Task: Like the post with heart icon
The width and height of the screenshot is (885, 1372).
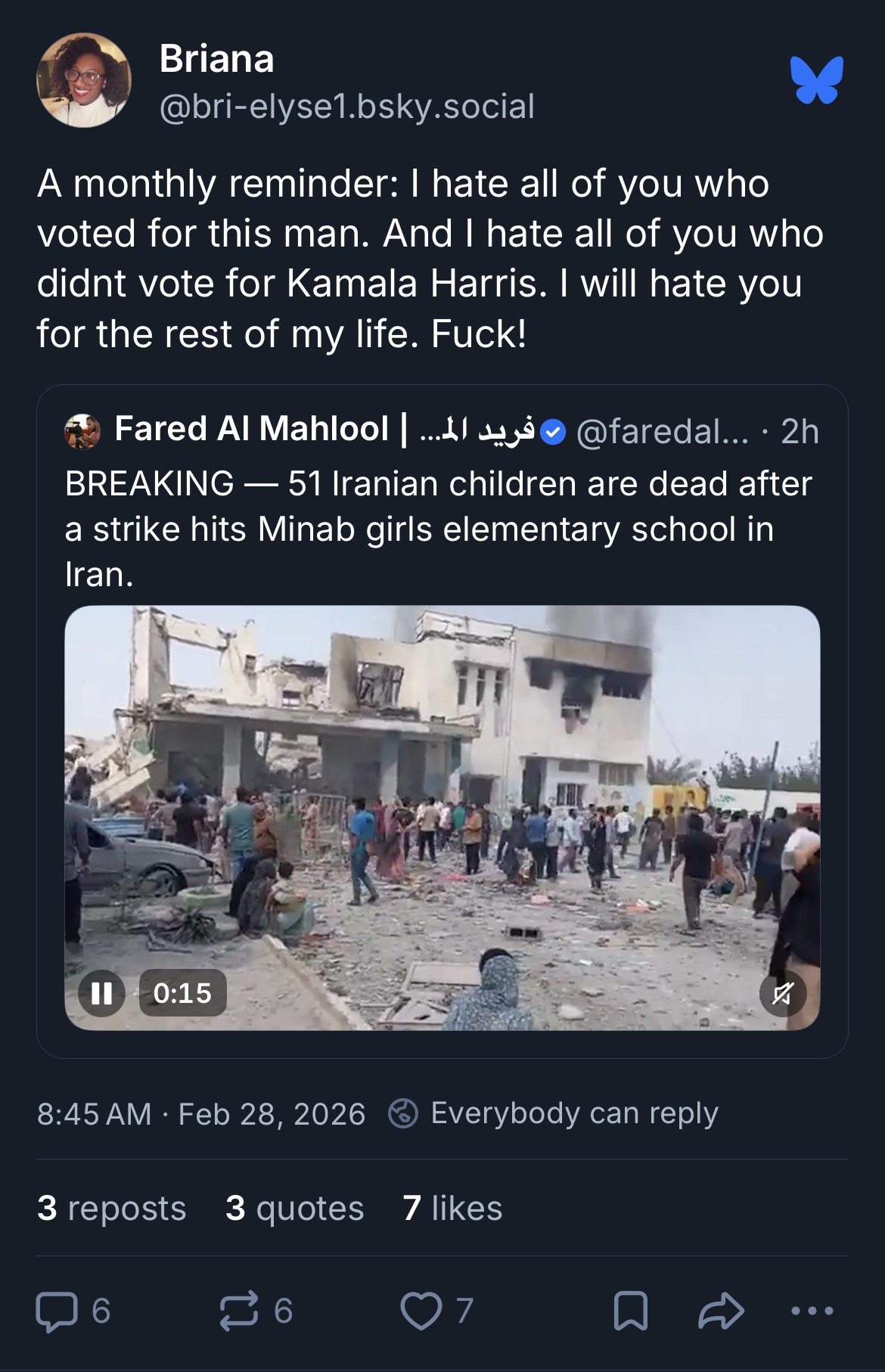Action: (x=421, y=1311)
